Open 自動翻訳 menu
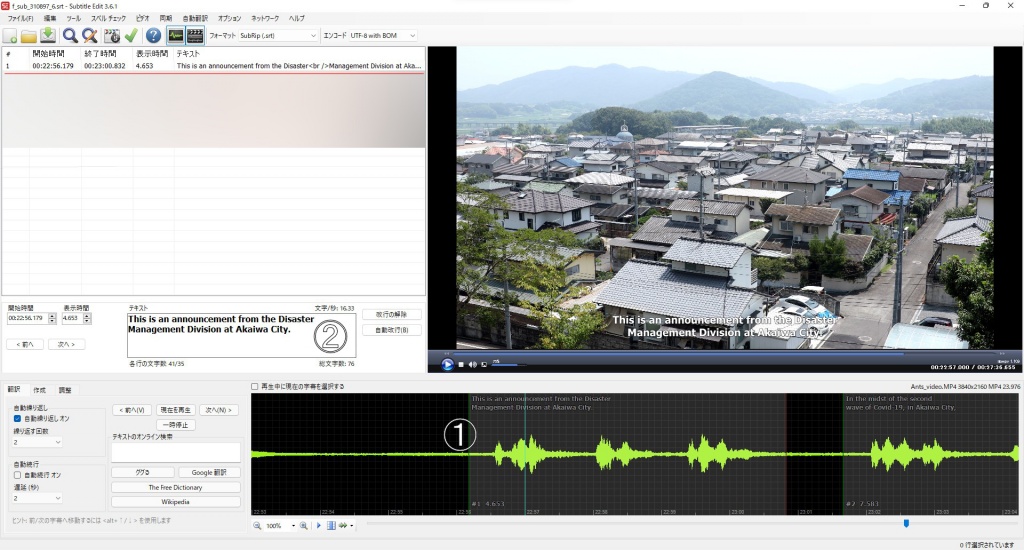 tap(195, 18)
